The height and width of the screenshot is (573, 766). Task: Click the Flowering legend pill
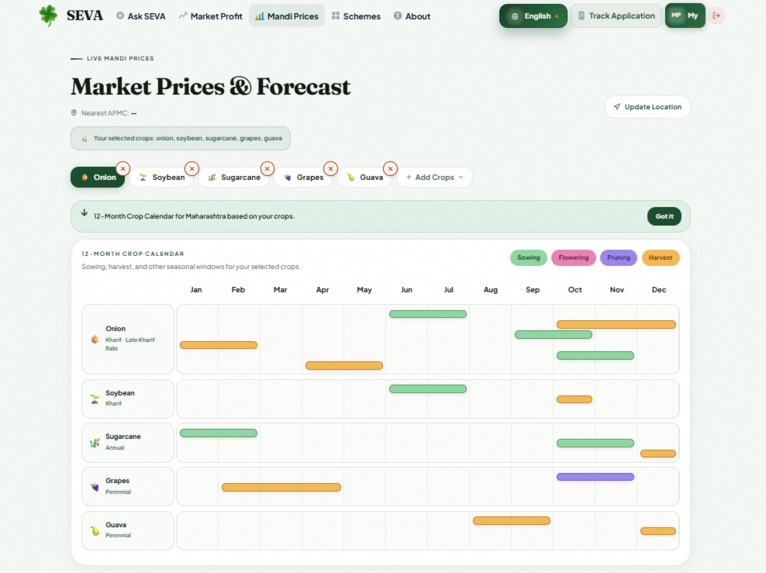pyautogui.click(x=574, y=257)
